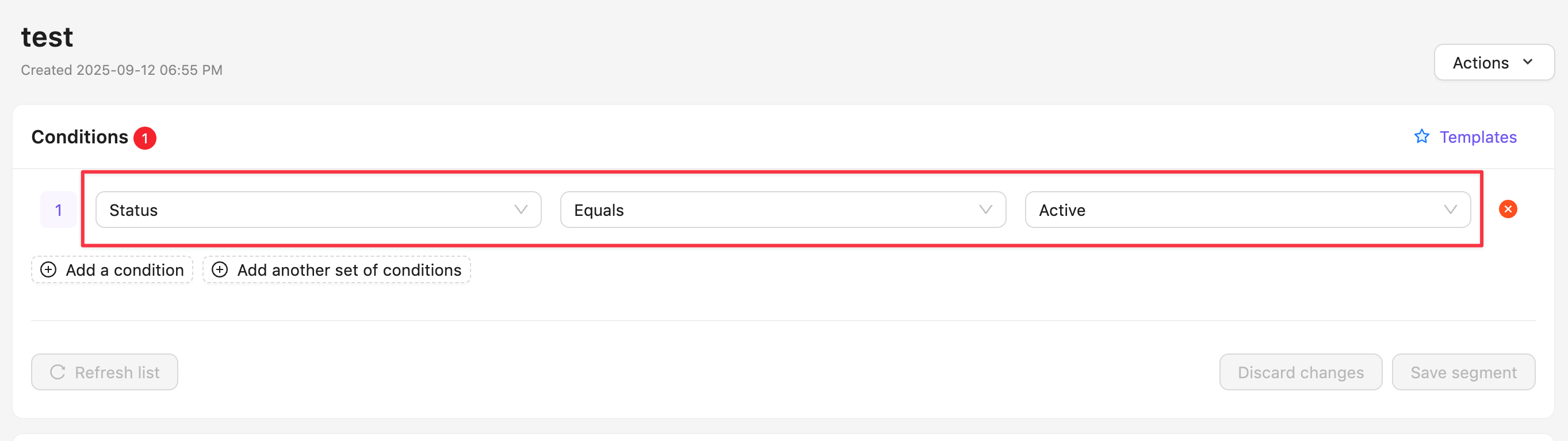1568x441 pixels.
Task: Open the Actions menu
Action: tap(1493, 62)
